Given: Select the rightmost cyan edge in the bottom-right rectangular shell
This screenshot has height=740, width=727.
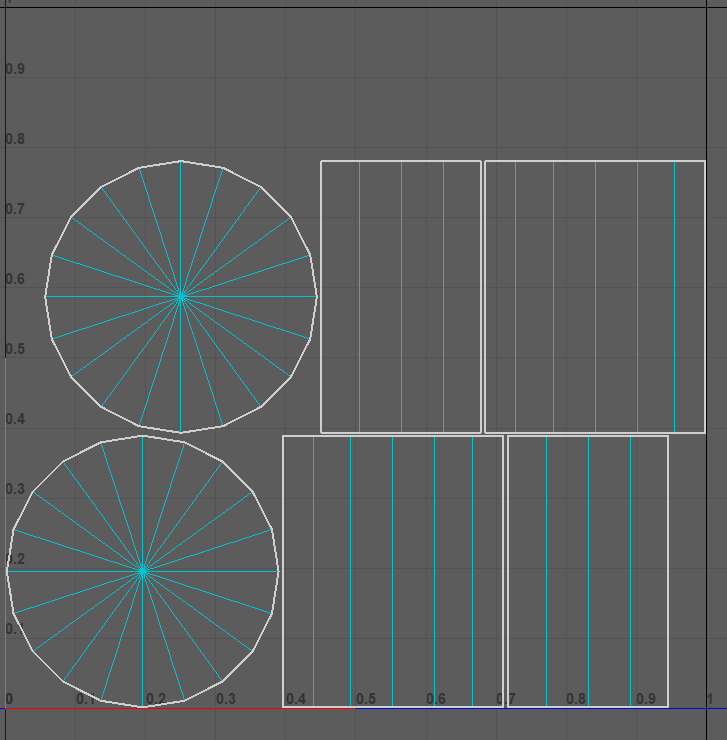Looking at the screenshot, I should 630,571.
